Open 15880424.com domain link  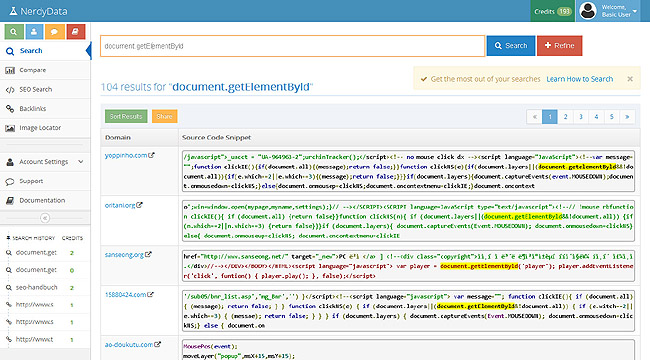[x=125, y=295]
